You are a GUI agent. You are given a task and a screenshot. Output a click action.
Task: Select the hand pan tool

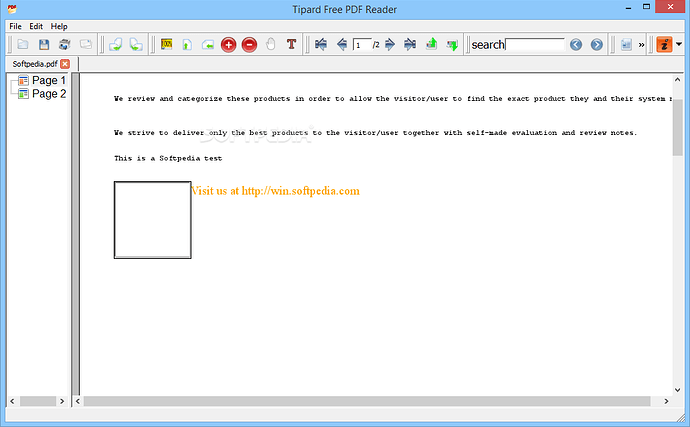click(x=271, y=44)
